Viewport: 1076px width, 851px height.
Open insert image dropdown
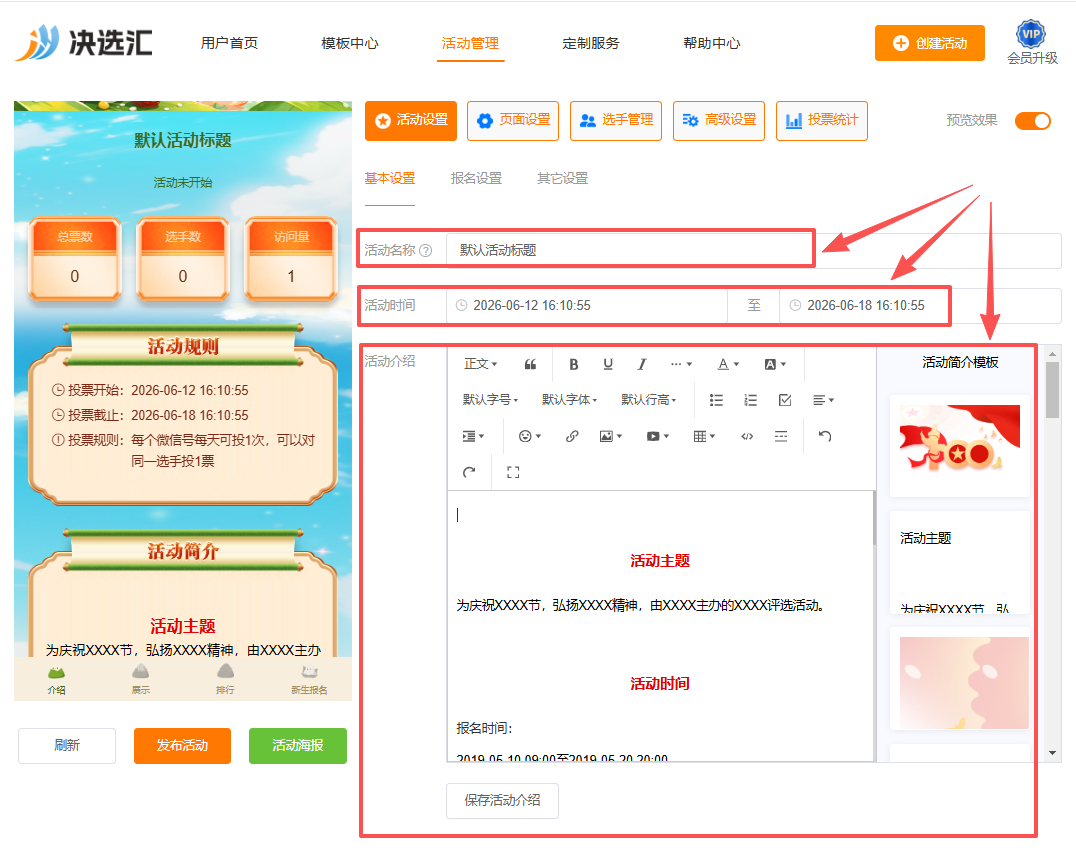610,436
